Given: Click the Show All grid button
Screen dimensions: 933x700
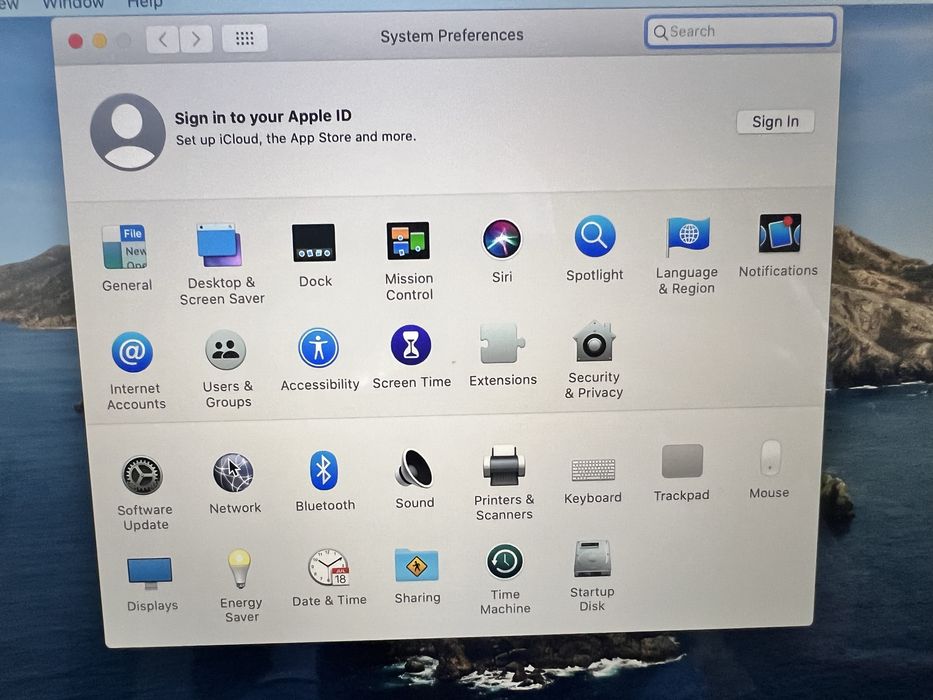Looking at the screenshot, I should tap(245, 39).
